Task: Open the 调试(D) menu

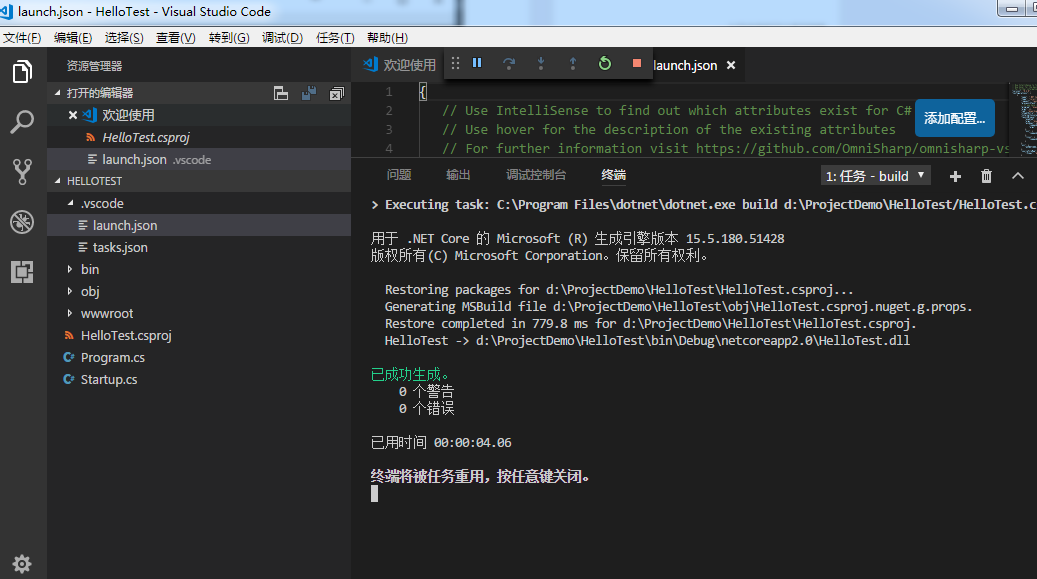Action: (x=282, y=38)
